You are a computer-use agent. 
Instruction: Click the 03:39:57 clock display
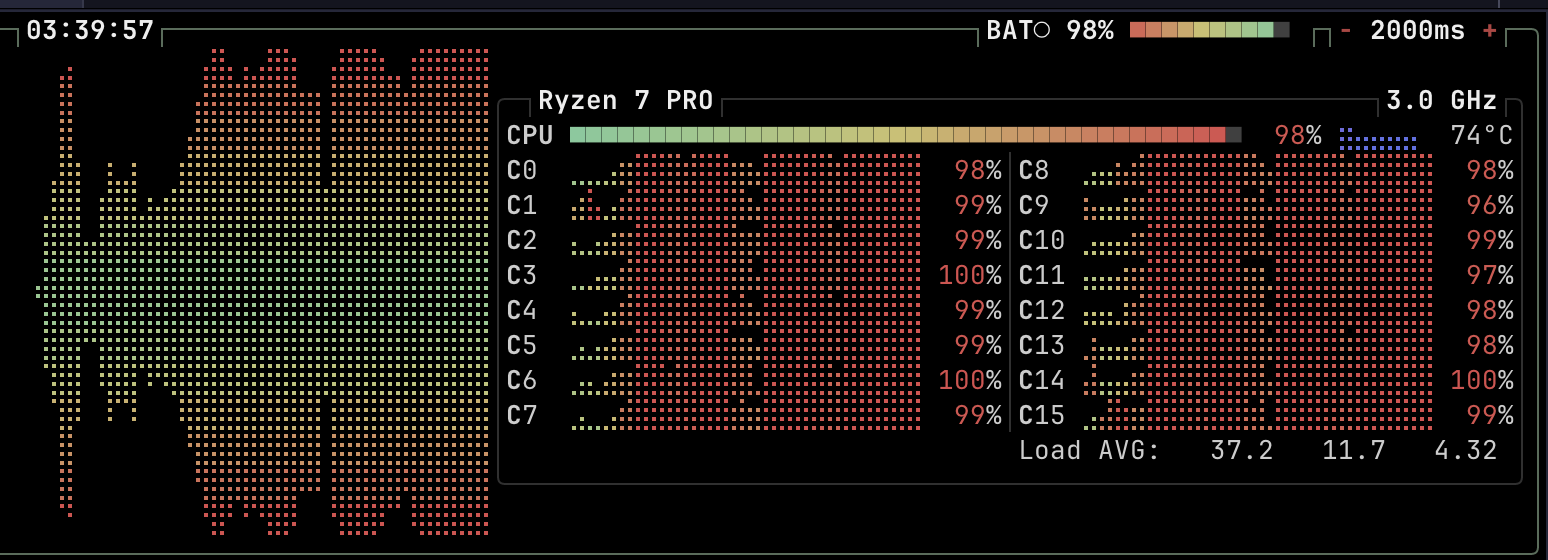[x=90, y=31]
